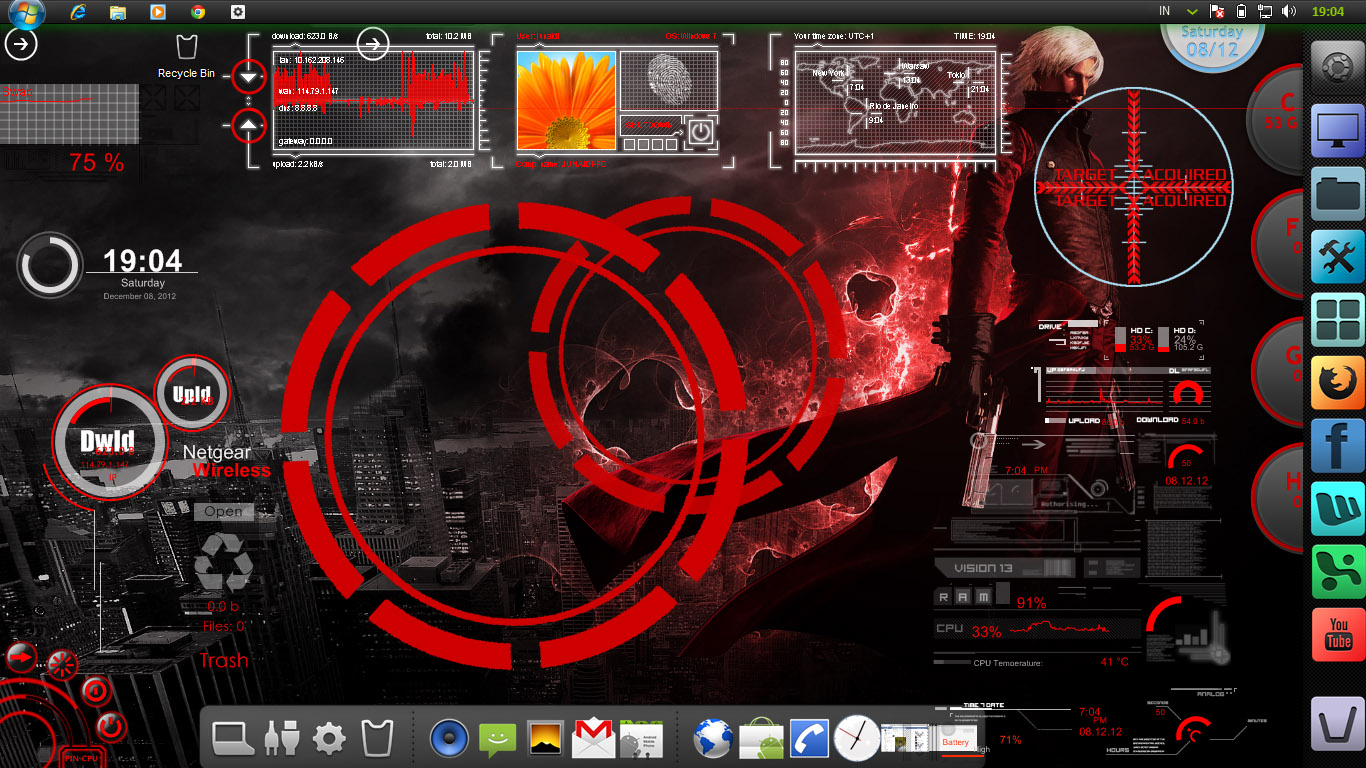Click the Open button above the Trash widget
This screenshot has height=768, width=1366.
(222, 511)
